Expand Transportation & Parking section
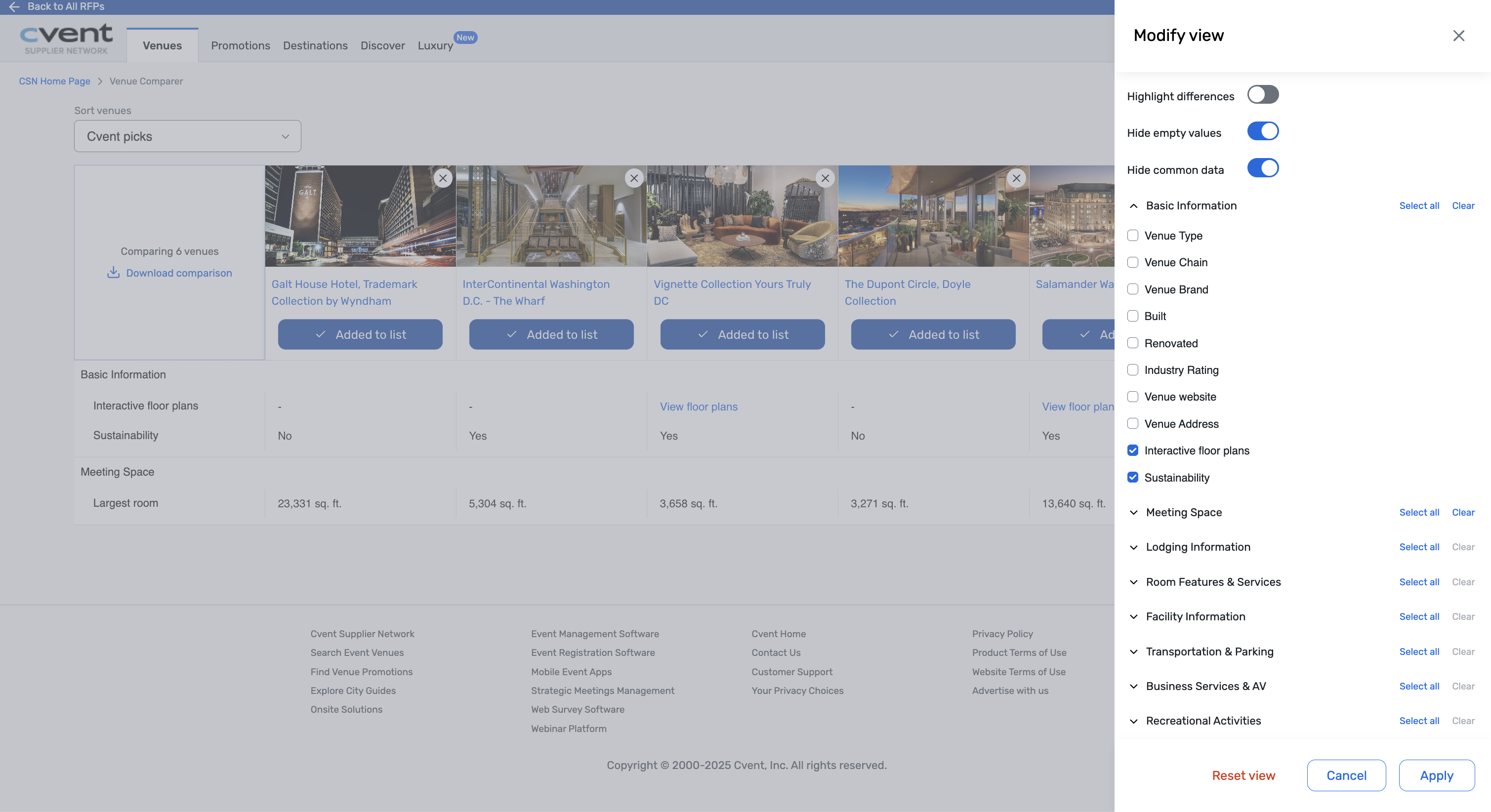The image size is (1491, 812). coord(1134,651)
